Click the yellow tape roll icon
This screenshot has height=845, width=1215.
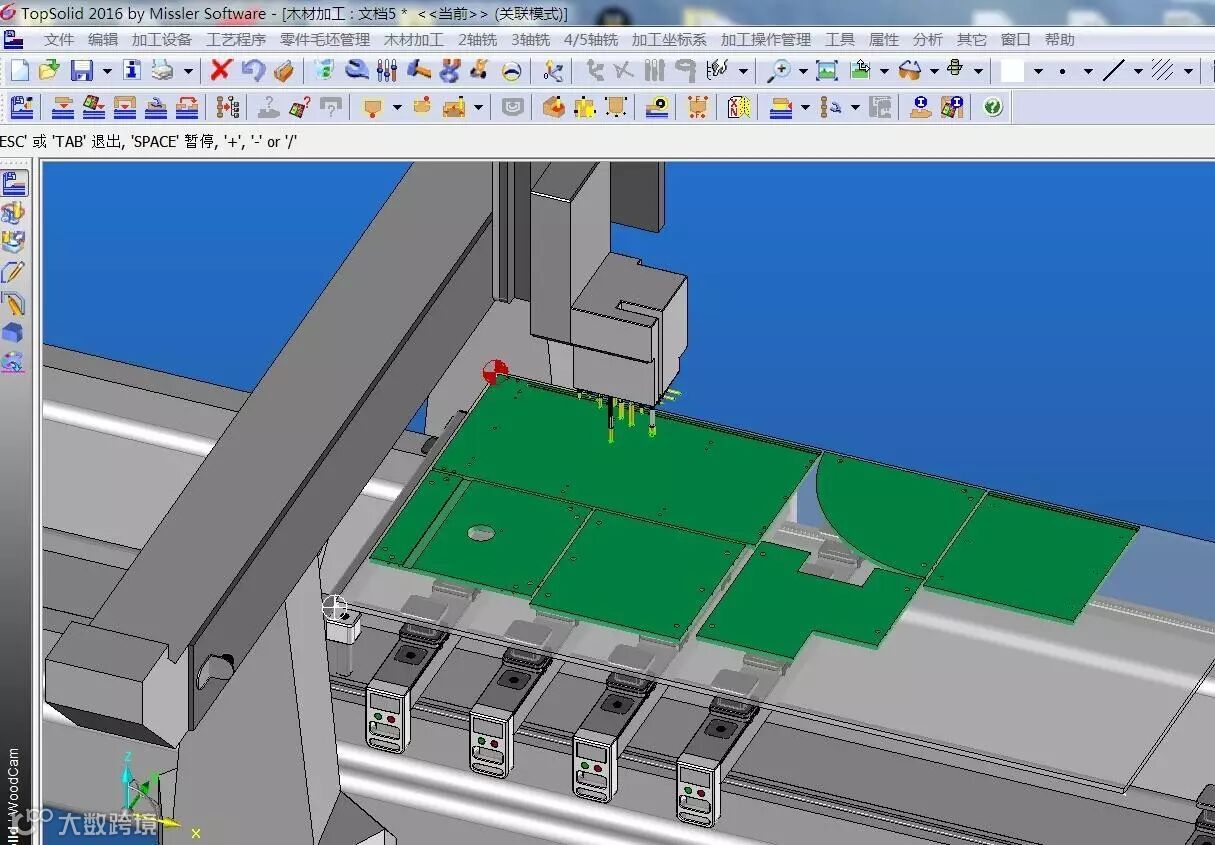(x=657, y=107)
